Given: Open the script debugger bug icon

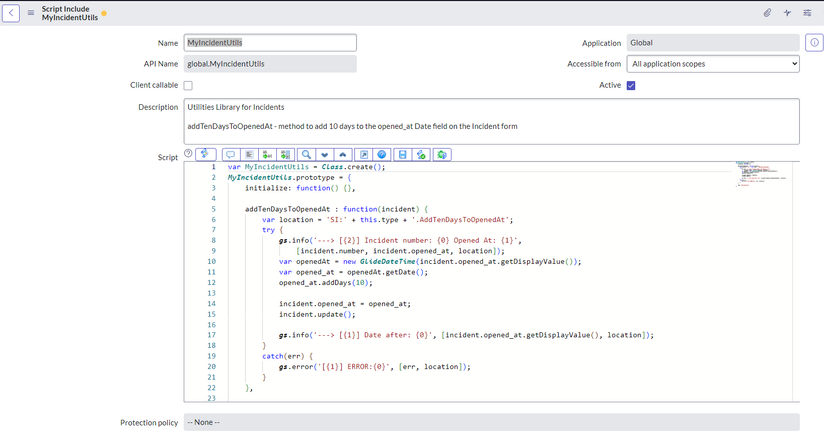Looking at the screenshot, I should 442,154.
